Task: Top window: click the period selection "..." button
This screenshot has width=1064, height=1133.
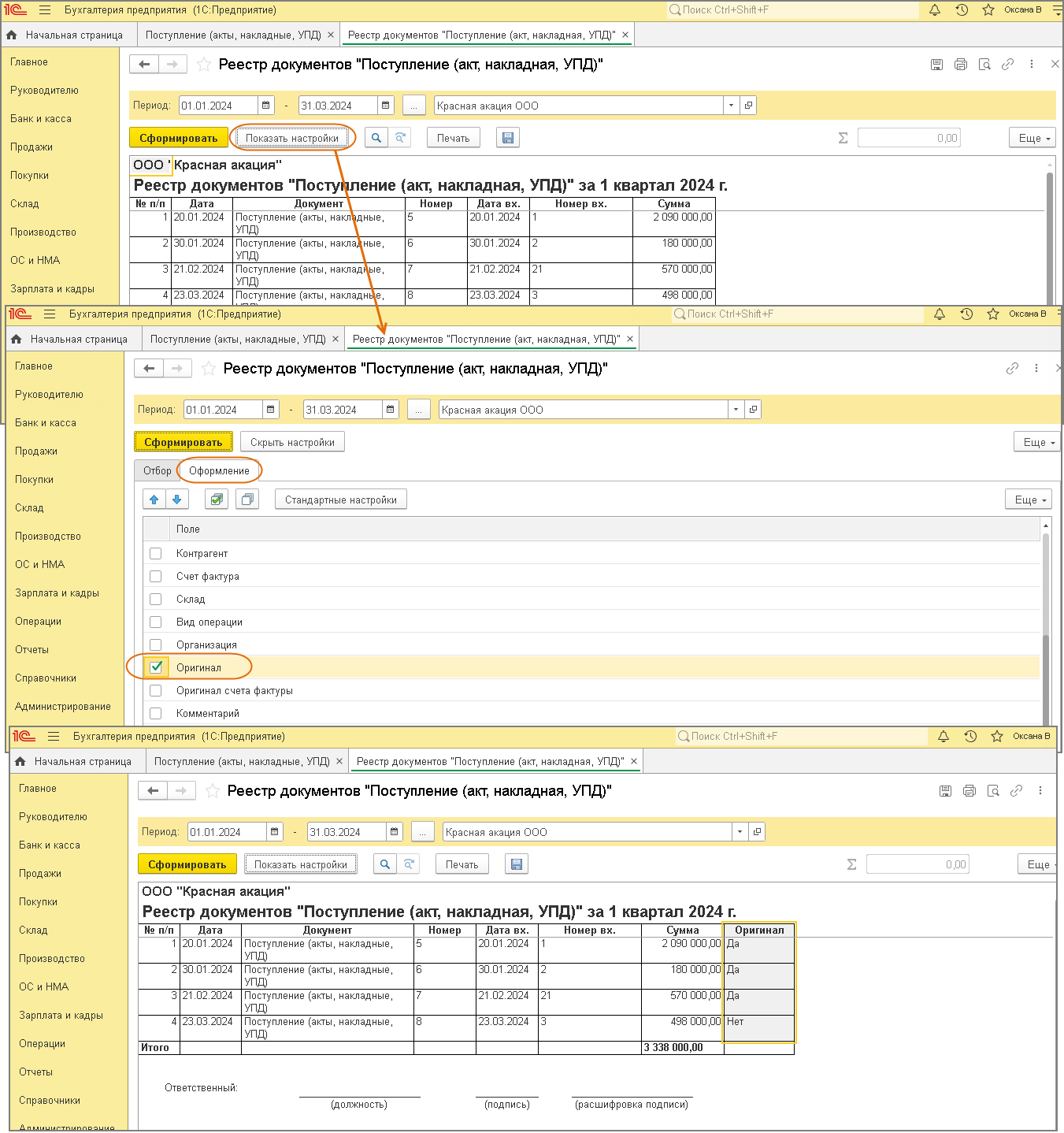Action: pos(414,106)
